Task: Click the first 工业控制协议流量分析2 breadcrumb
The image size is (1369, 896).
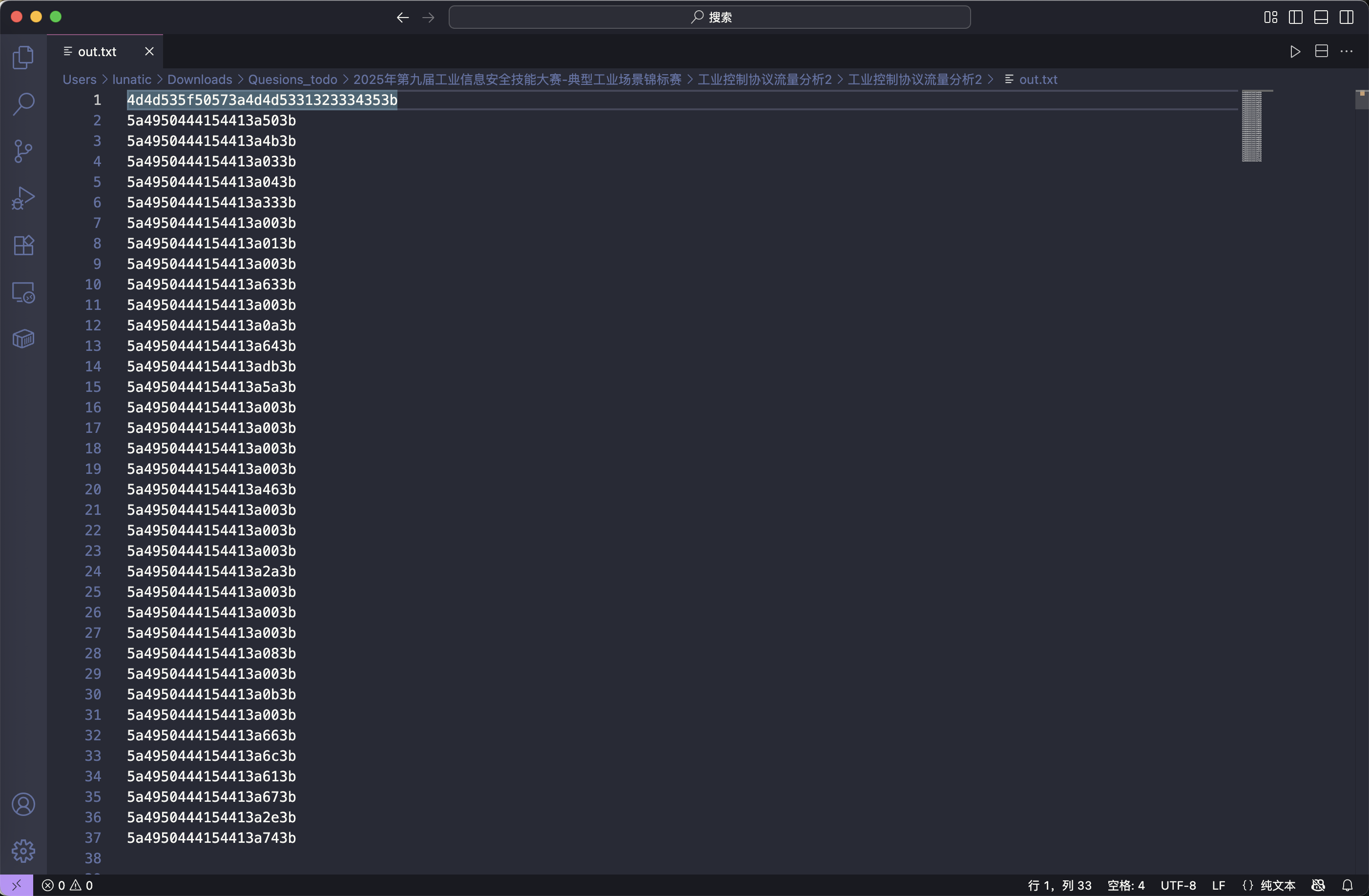Action: point(765,80)
